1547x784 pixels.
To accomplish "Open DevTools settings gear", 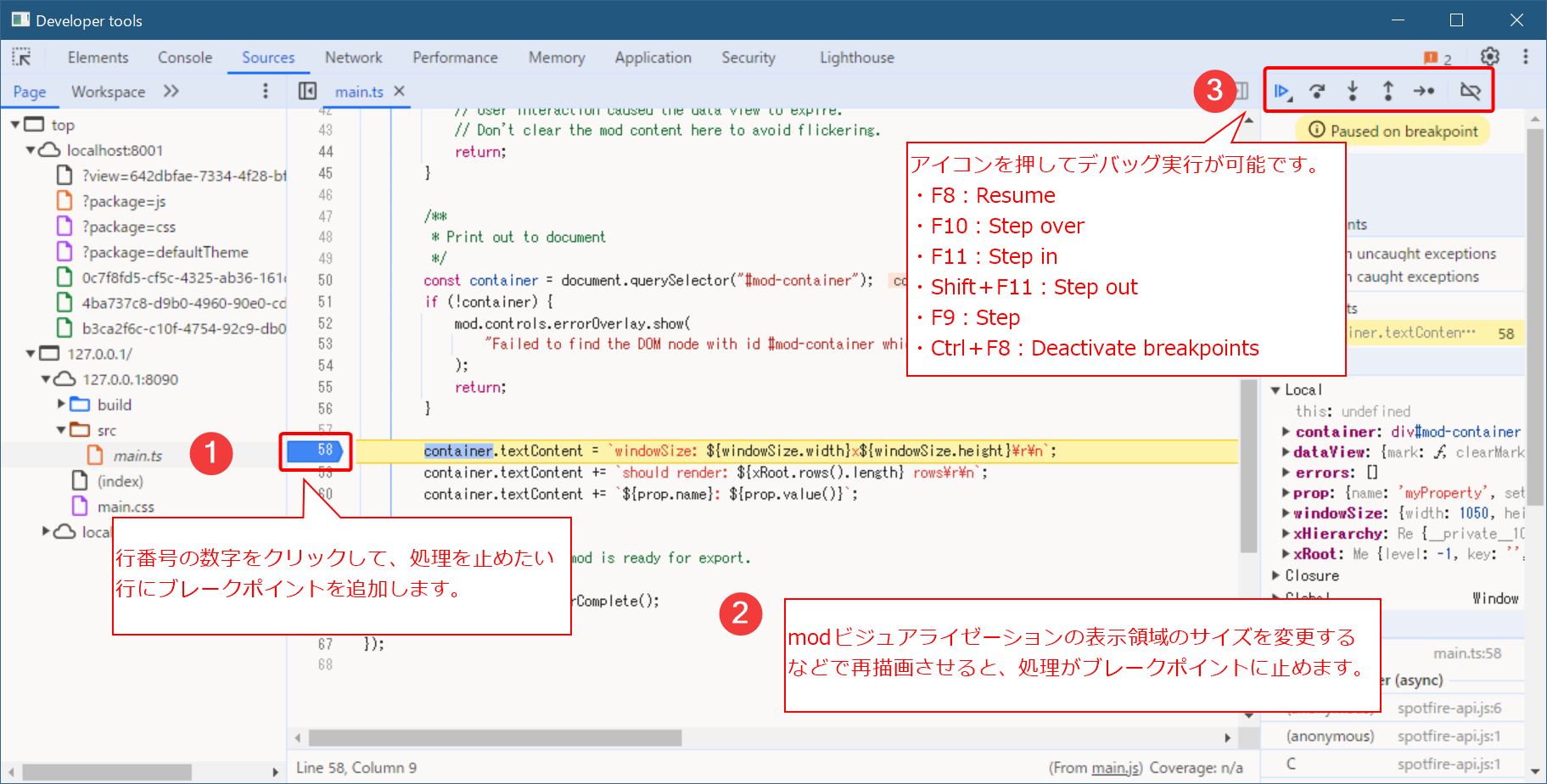I will tap(1490, 57).
